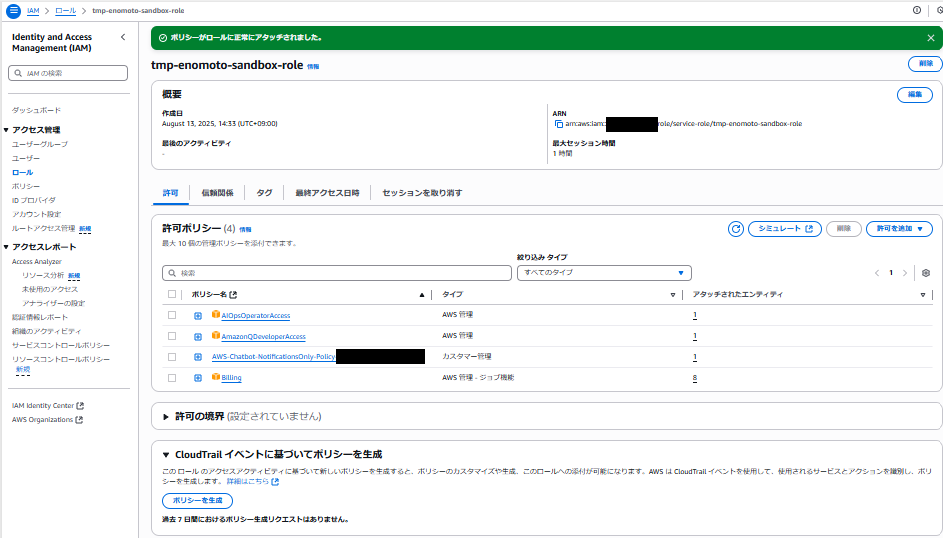The height and width of the screenshot is (538, 943).
Task: Open アカウント設定 in the sidebar
Action: pyautogui.click(x=36, y=214)
